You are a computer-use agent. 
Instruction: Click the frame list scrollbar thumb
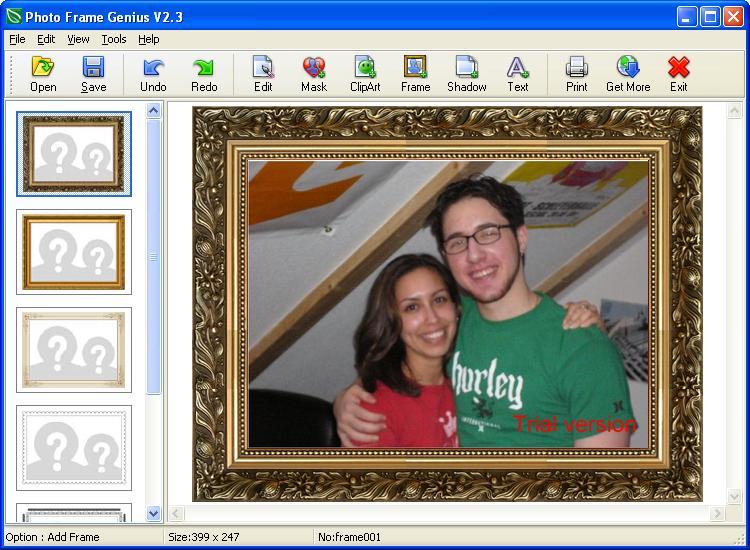(154, 257)
